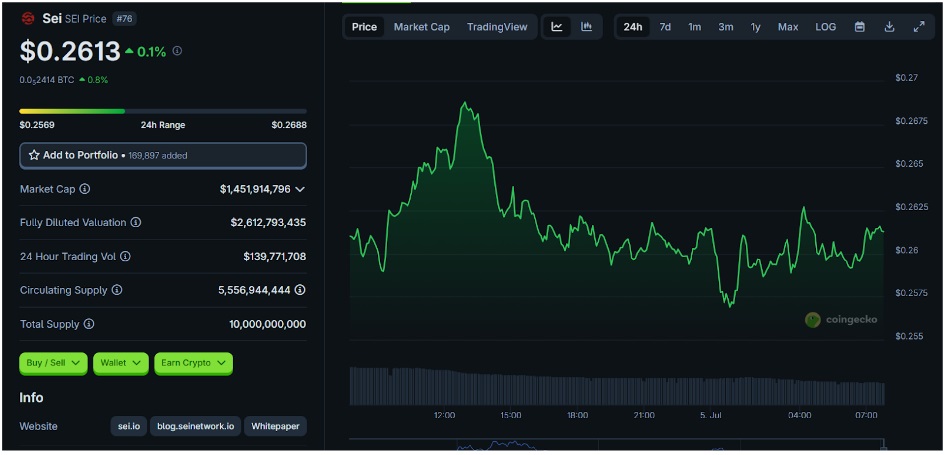Click the Sei logo icon
The height and width of the screenshot is (455, 947).
pos(28,19)
